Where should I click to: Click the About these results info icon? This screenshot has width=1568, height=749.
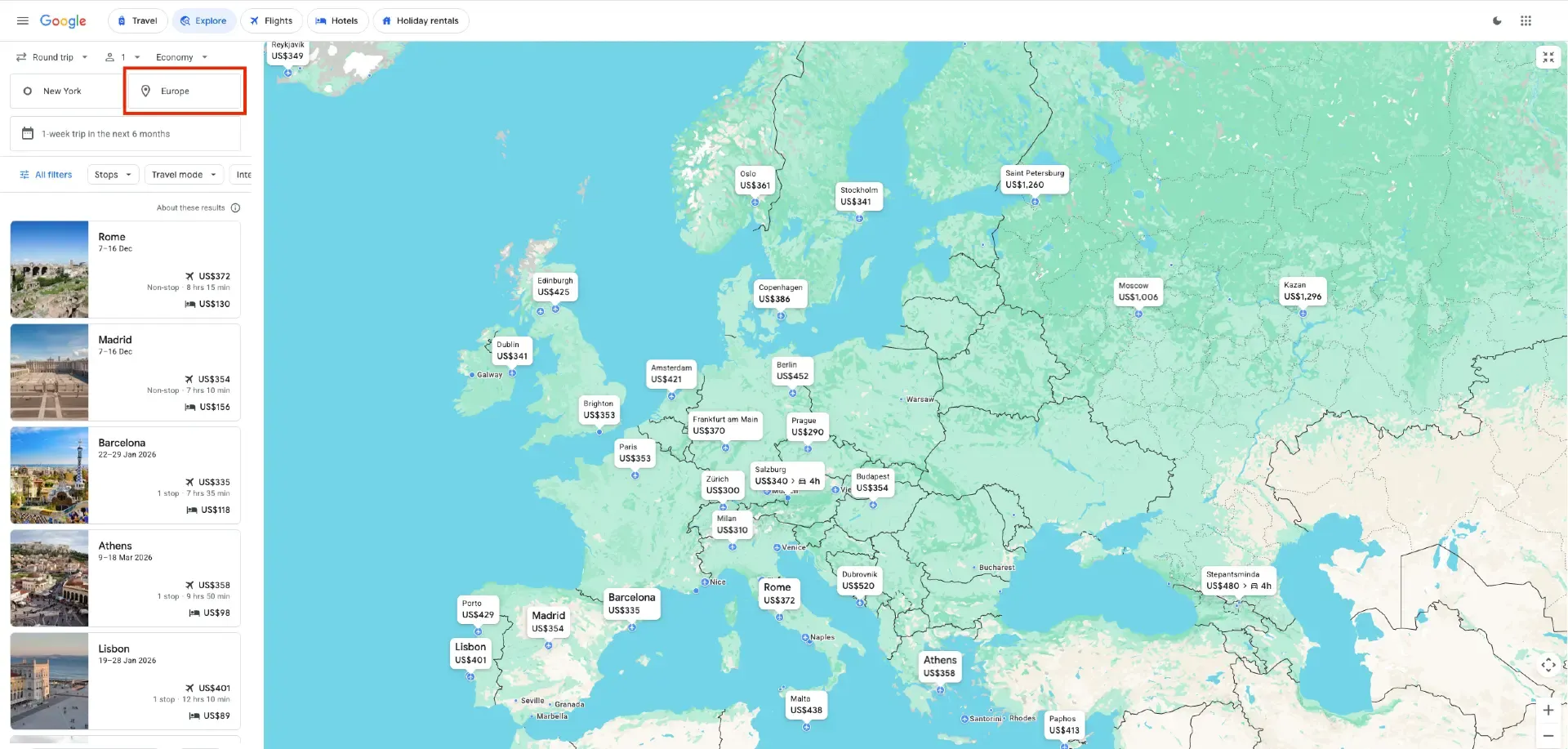point(235,207)
